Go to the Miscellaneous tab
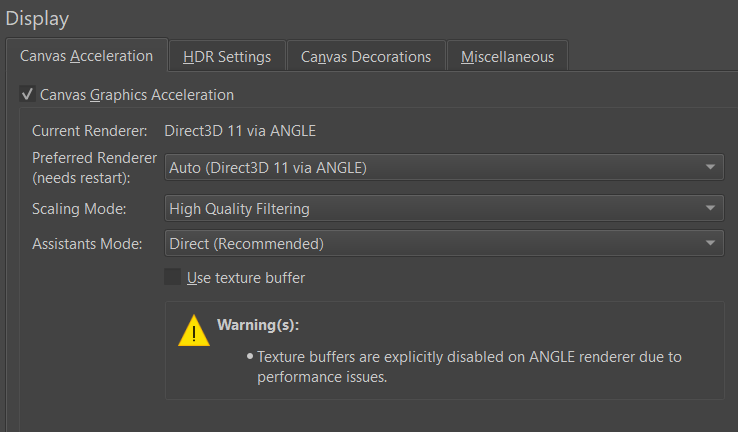Screen dimensions: 738x432 click(x=507, y=57)
